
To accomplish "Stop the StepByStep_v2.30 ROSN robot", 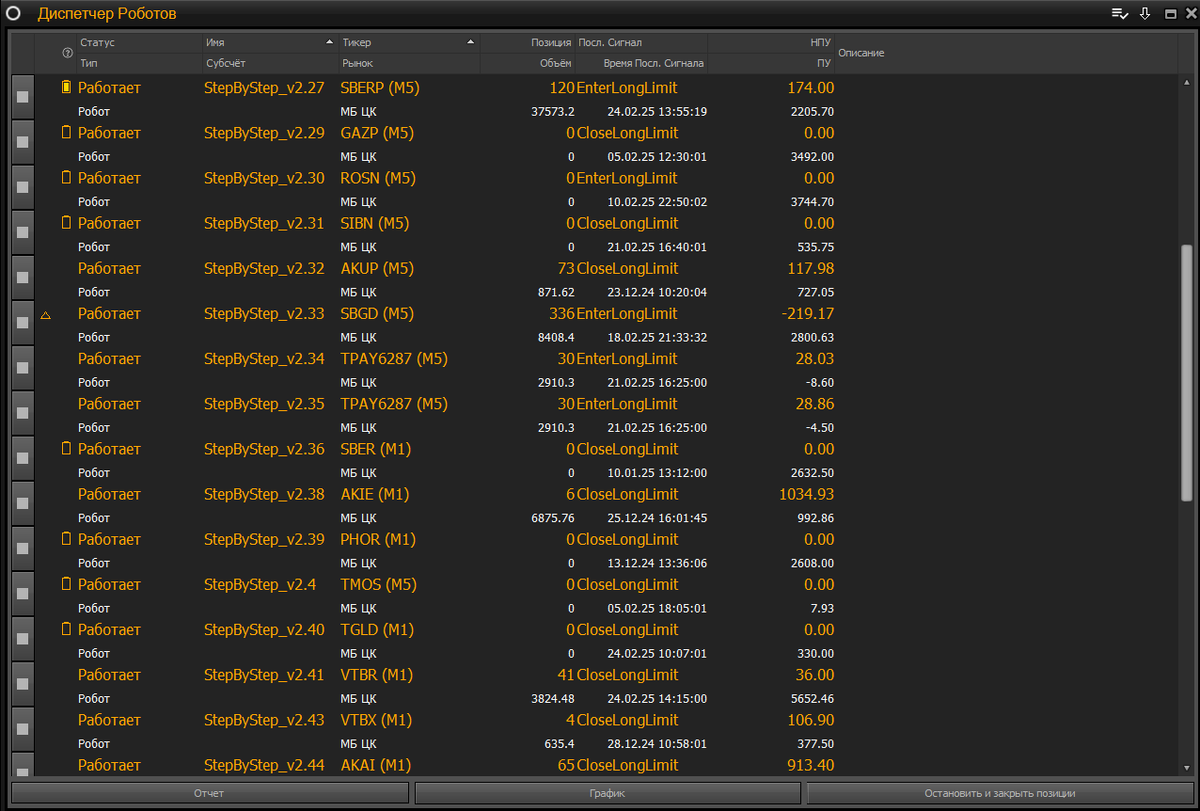I will click(x=22, y=187).
